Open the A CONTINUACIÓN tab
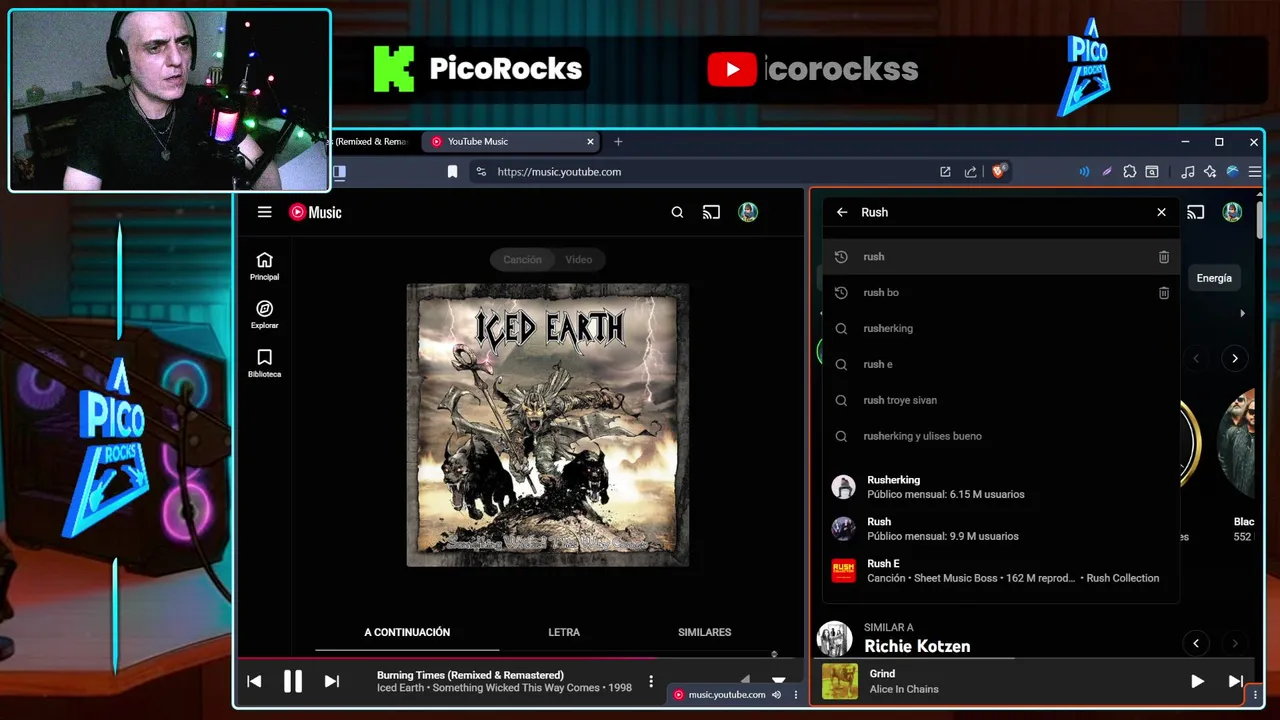 407,632
